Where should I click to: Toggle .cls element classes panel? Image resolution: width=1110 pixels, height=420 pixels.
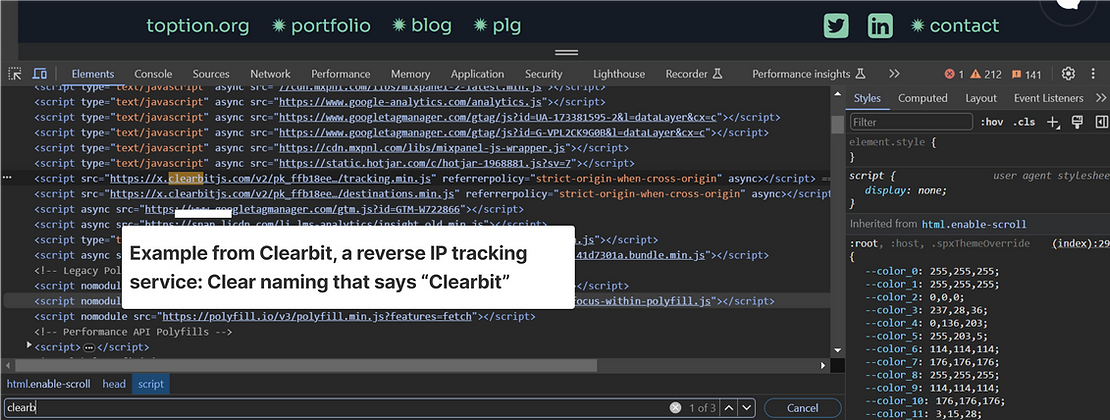pos(1024,122)
